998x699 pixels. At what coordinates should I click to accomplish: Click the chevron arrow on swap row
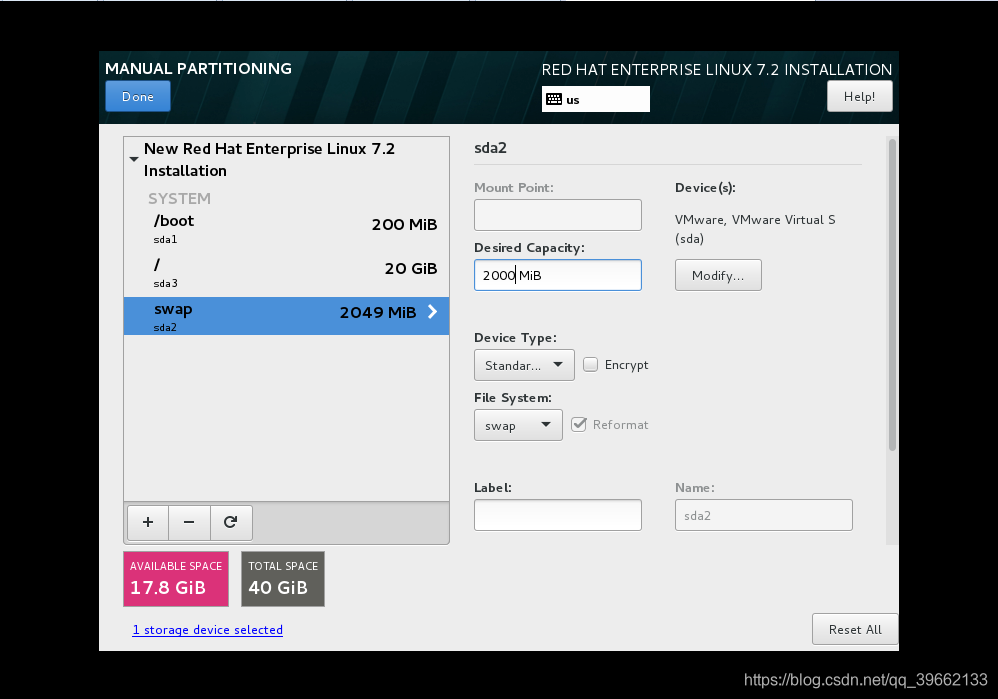point(433,311)
